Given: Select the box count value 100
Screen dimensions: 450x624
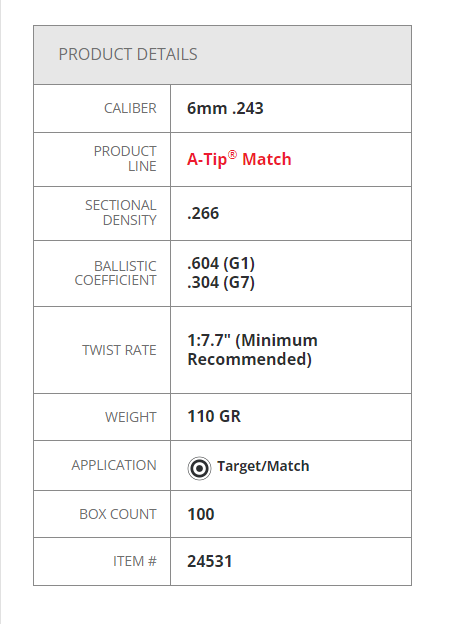Looking at the screenshot, I should [x=201, y=514].
